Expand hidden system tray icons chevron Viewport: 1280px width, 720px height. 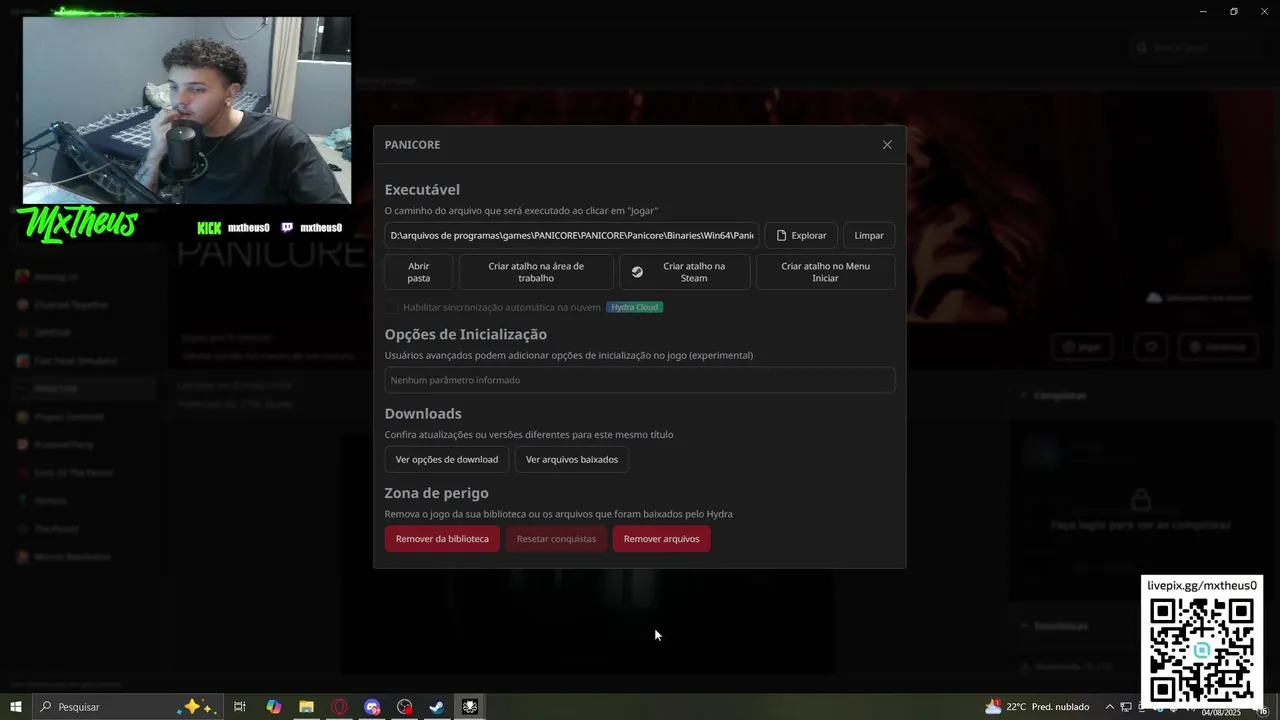tap(1109, 707)
